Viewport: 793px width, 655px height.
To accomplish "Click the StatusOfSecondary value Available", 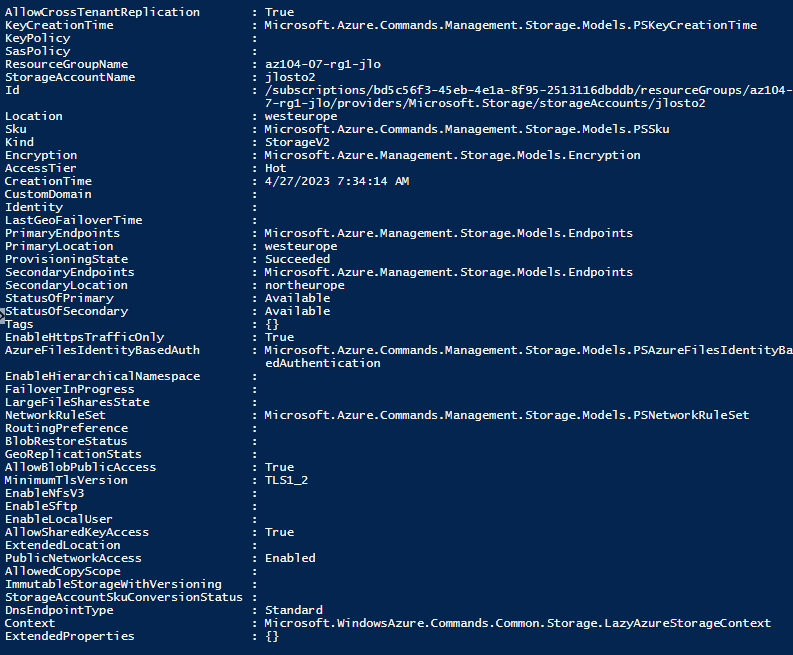I will click(x=297, y=311).
